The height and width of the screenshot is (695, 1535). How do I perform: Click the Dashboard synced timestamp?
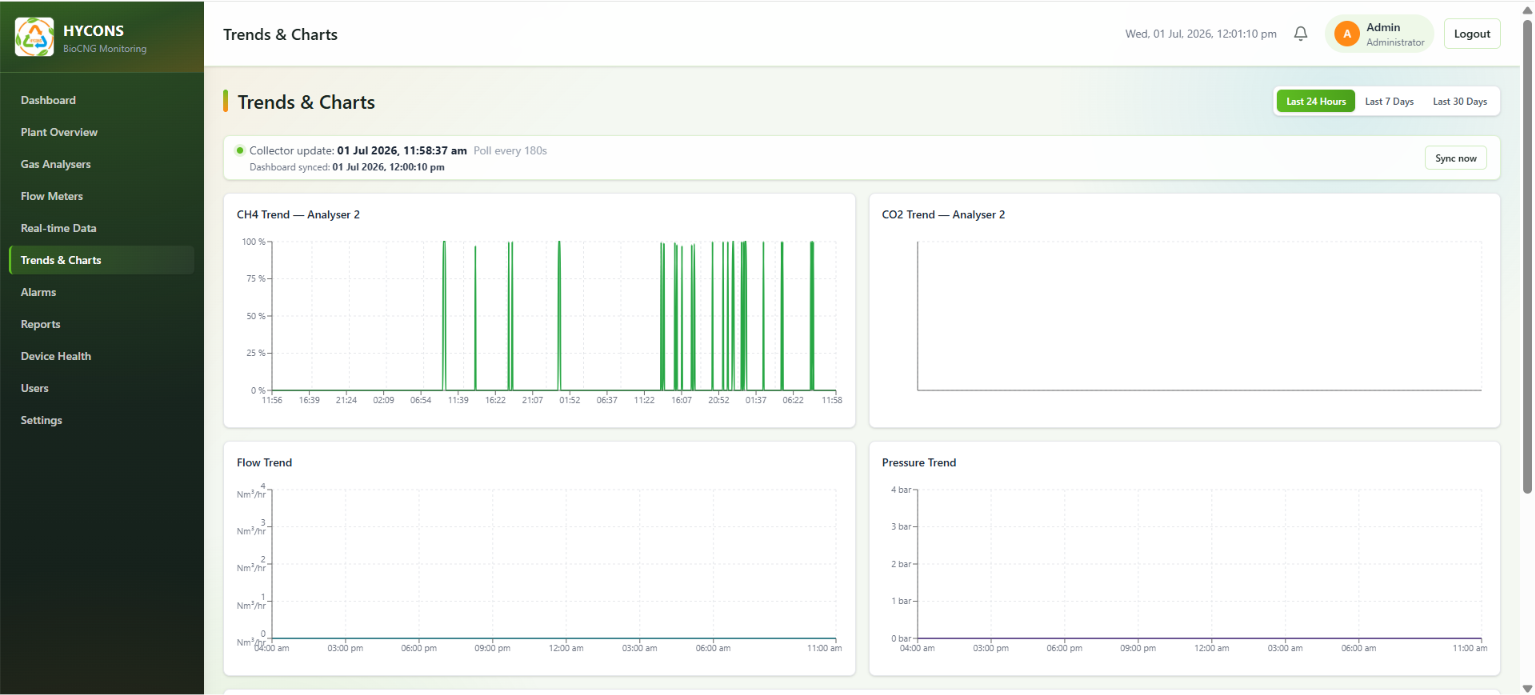pos(388,167)
